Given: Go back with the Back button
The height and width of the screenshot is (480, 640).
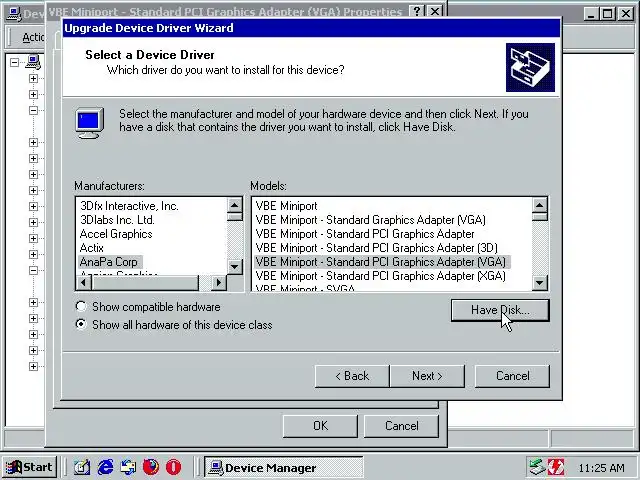Looking at the screenshot, I should click(352, 376).
